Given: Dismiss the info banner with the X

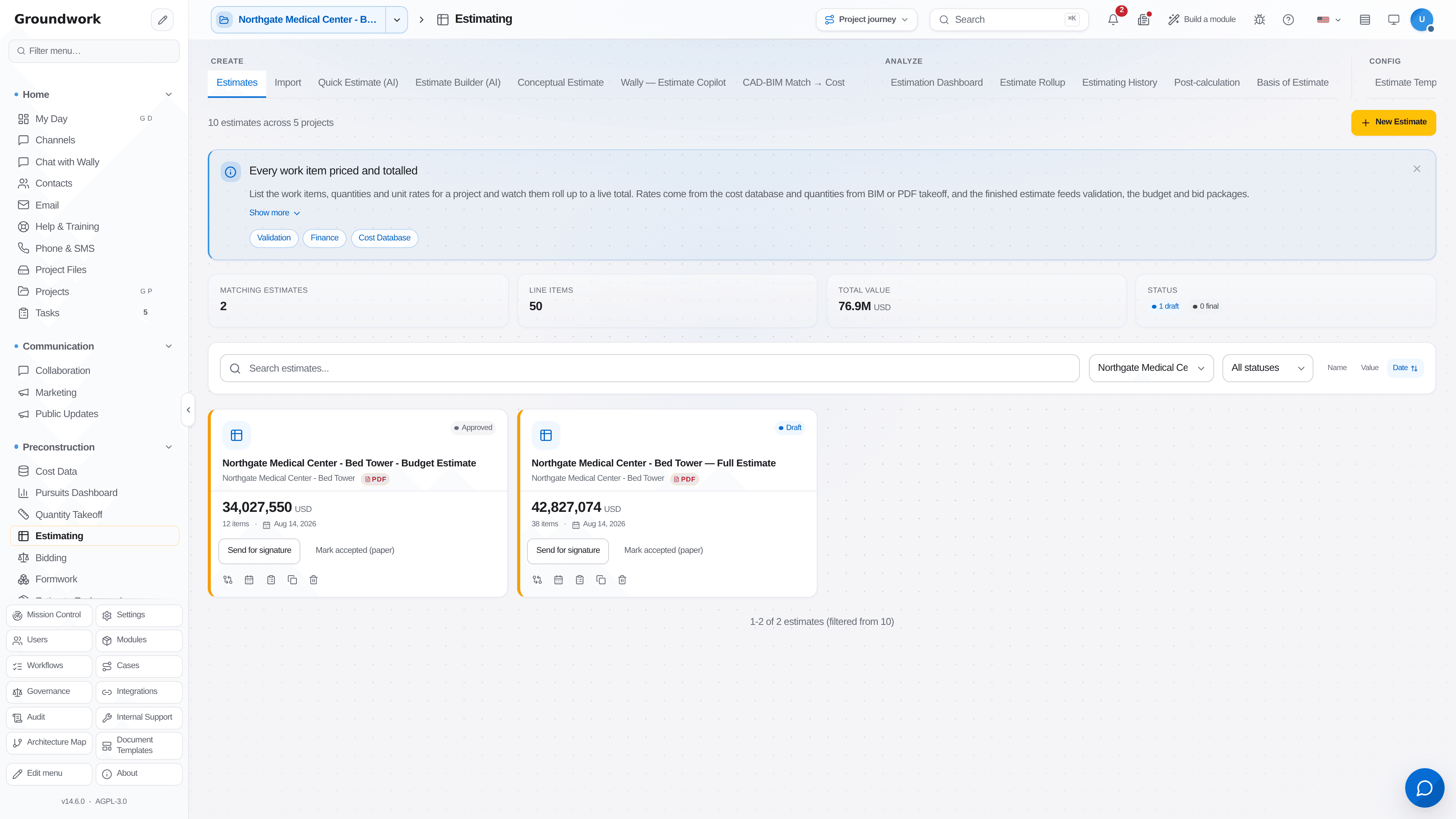Looking at the screenshot, I should (1417, 169).
